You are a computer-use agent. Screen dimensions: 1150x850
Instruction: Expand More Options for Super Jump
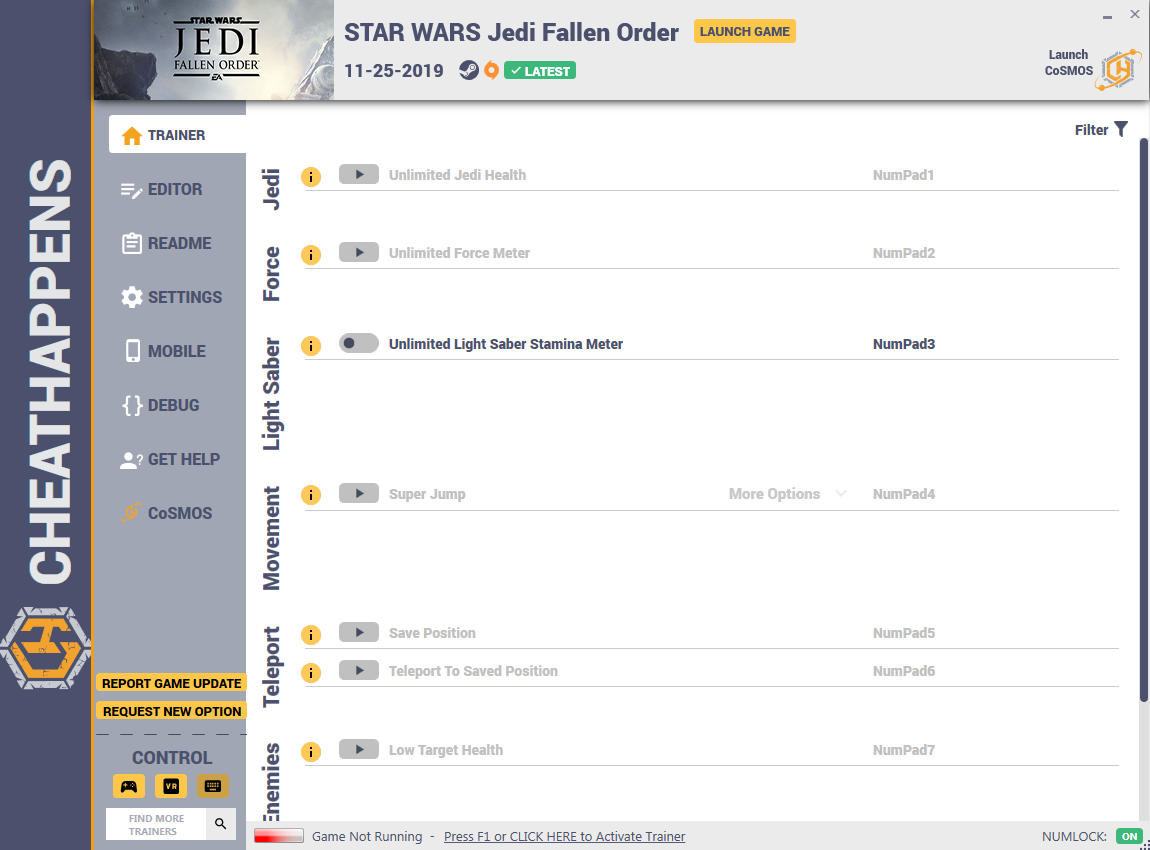point(787,494)
